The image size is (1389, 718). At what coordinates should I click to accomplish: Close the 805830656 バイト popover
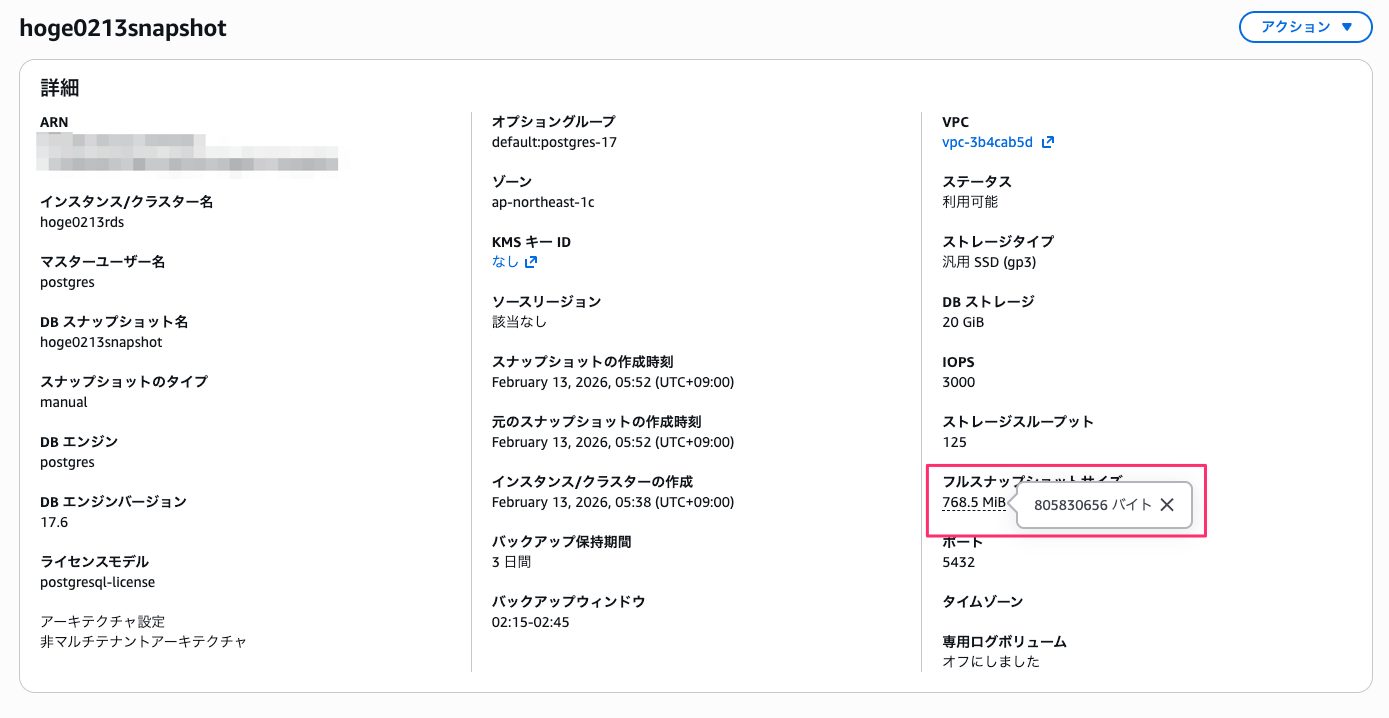tap(1166, 505)
